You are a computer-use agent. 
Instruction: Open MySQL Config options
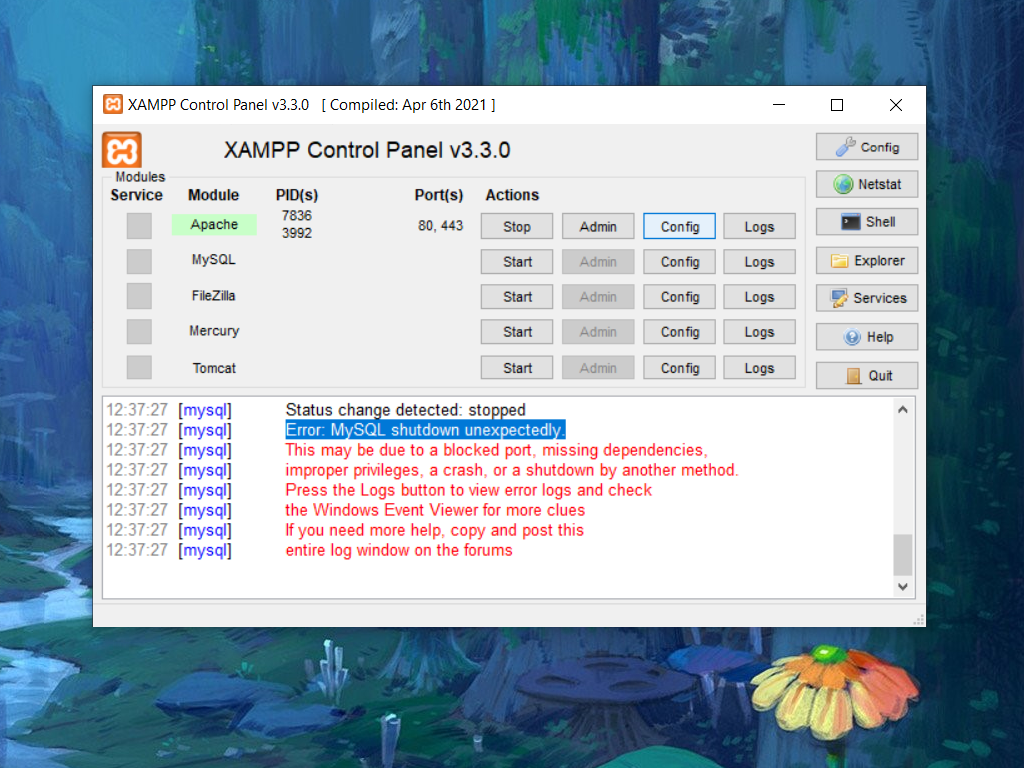pos(679,262)
